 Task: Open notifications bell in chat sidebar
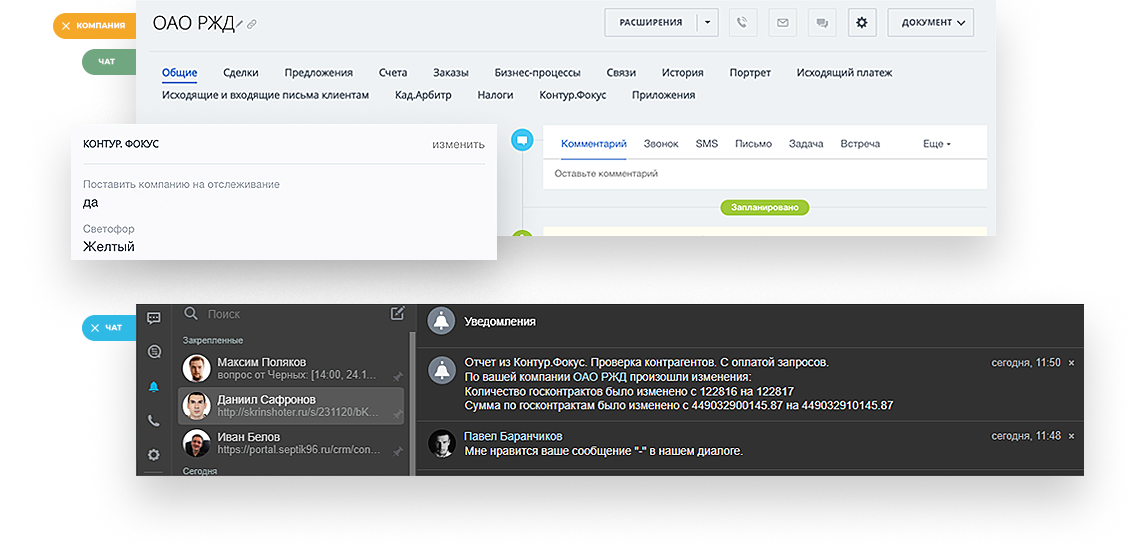[x=153, y=386]
